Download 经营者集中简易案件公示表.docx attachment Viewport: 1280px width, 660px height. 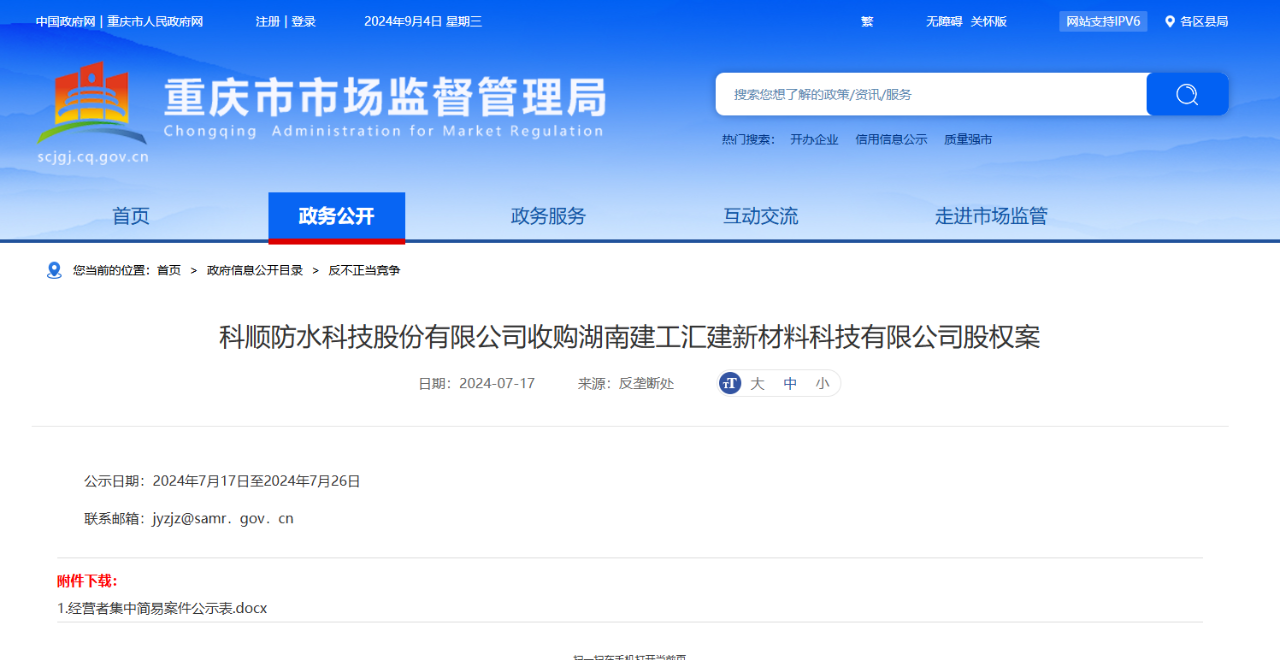(162, 608)
